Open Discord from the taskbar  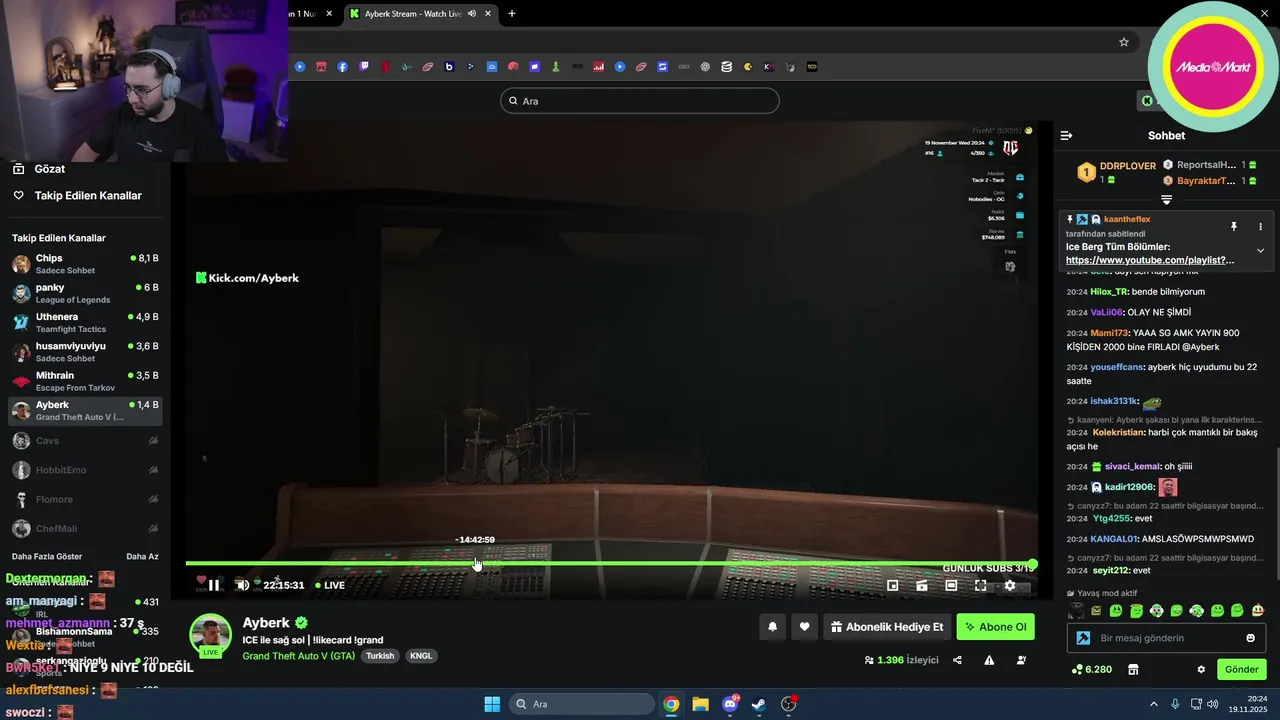(x=730, y=704)
